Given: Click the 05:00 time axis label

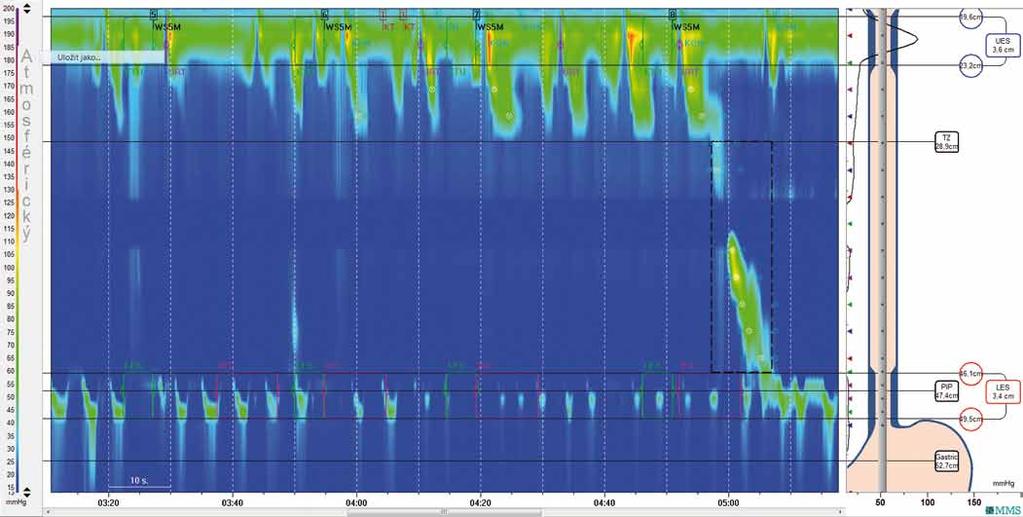Looking at the screenshot, I should tap(728, 503).
